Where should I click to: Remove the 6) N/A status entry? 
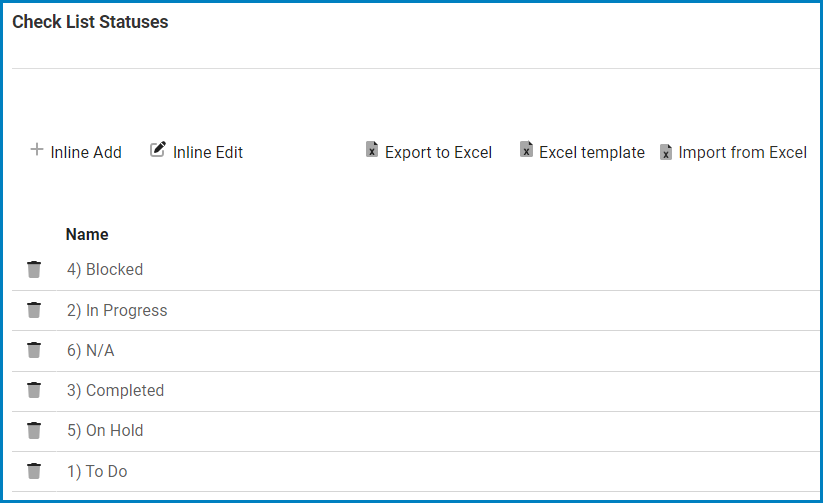pyautogui.click(x=34, y=350)
